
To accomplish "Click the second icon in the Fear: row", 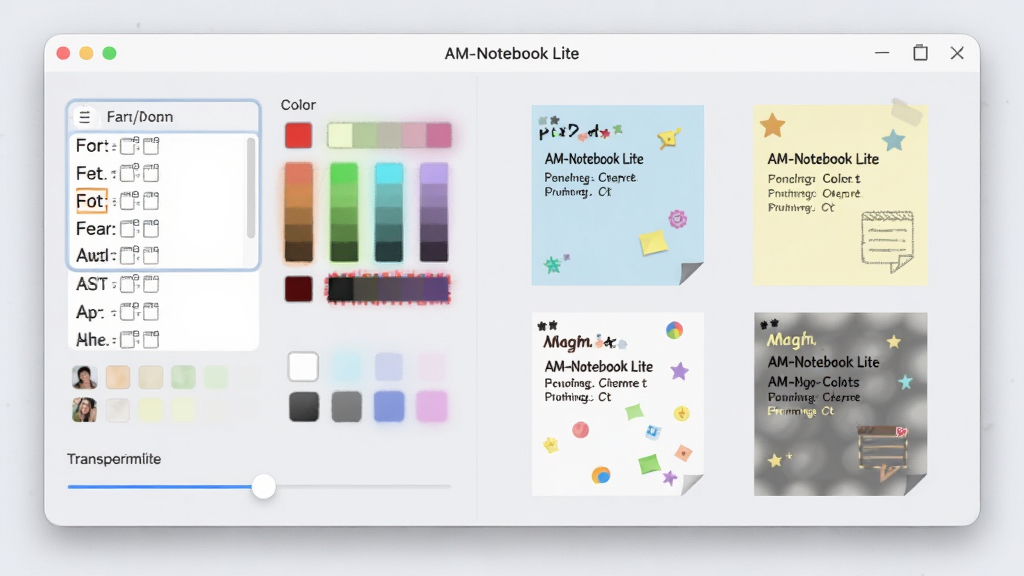I will 151,228.
